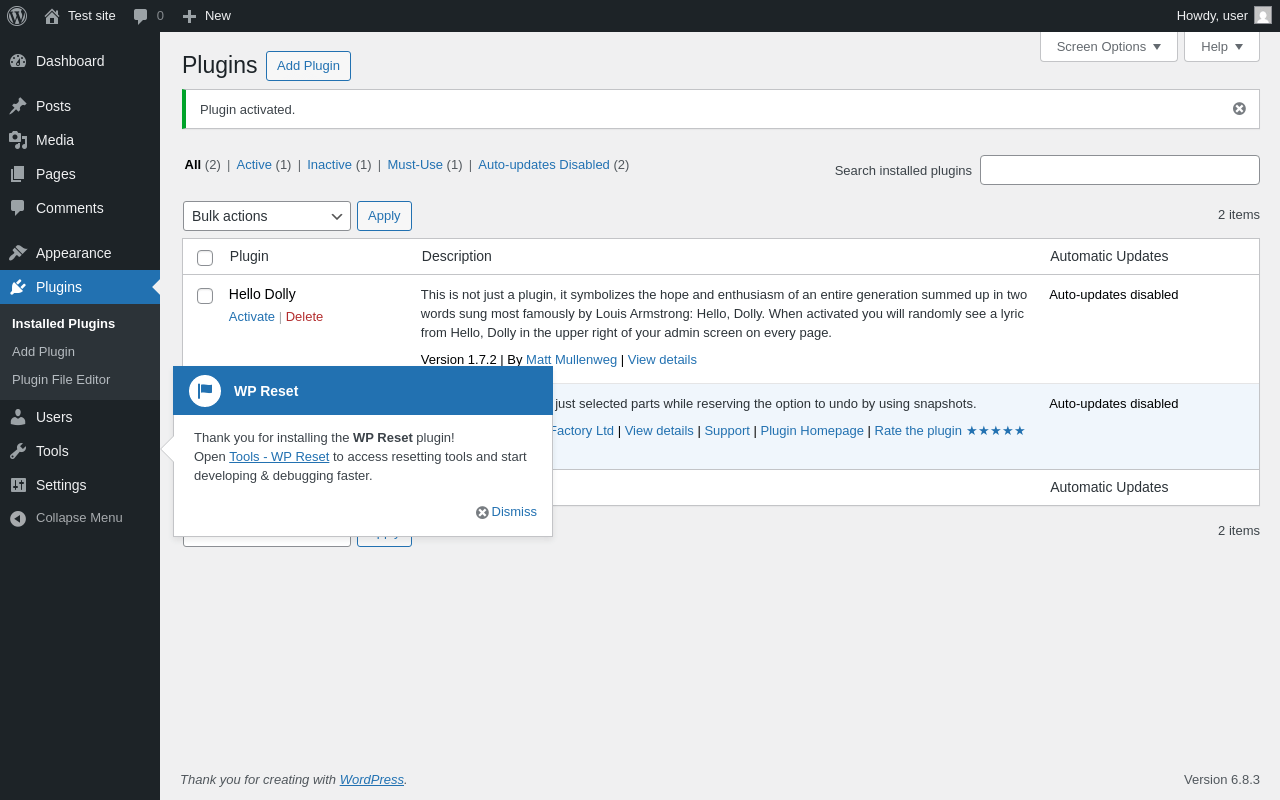1280x800 pixels.
Task: Click the WP Reset popup title
Action: tap(266, 391)
